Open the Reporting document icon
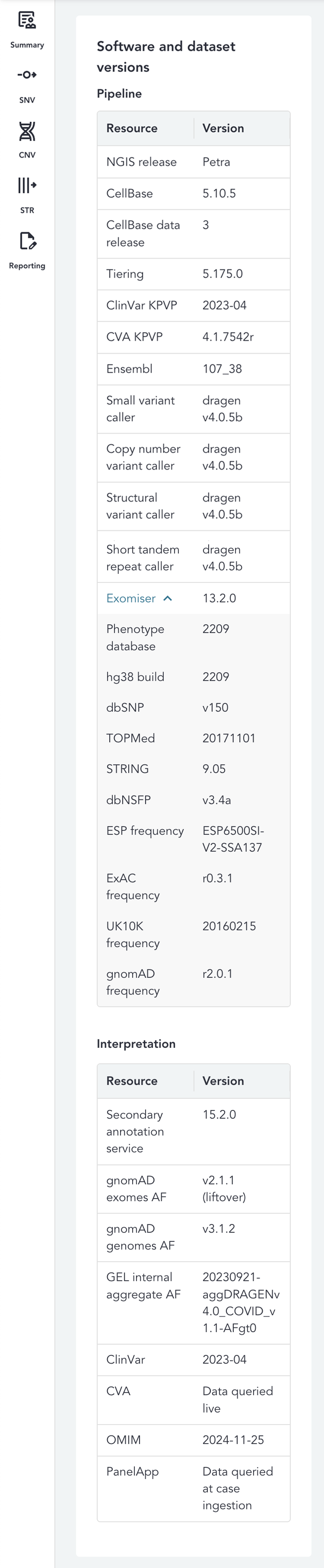Viewport: 324px width, 1568px height. coord(27,241)
